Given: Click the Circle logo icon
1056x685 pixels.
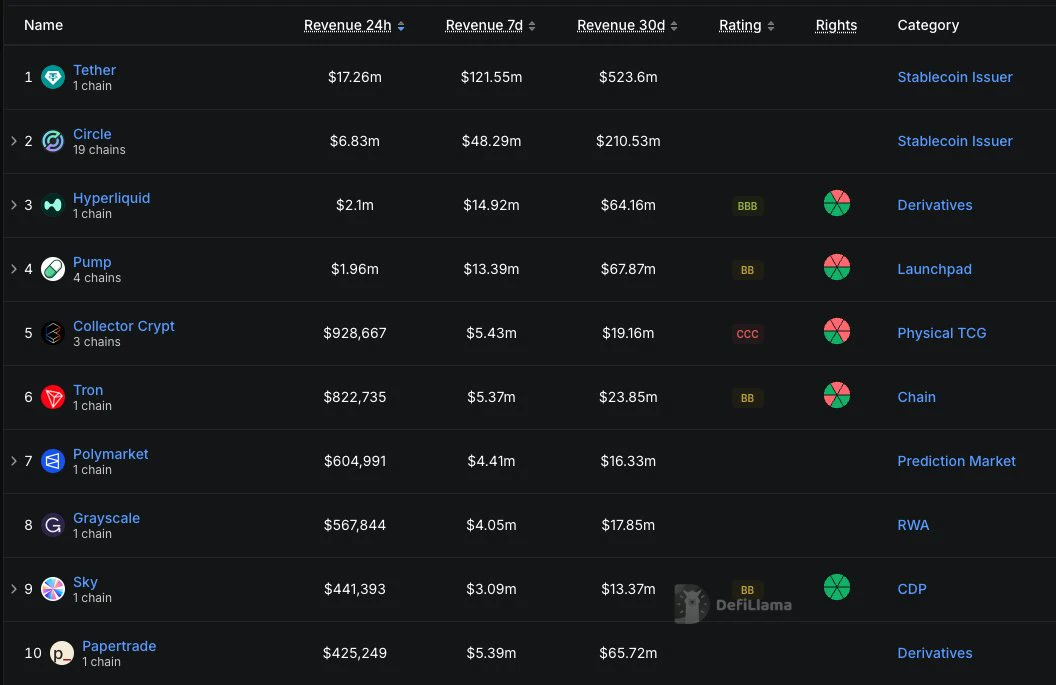Looking at the screenshot, I should pos(53,141).
